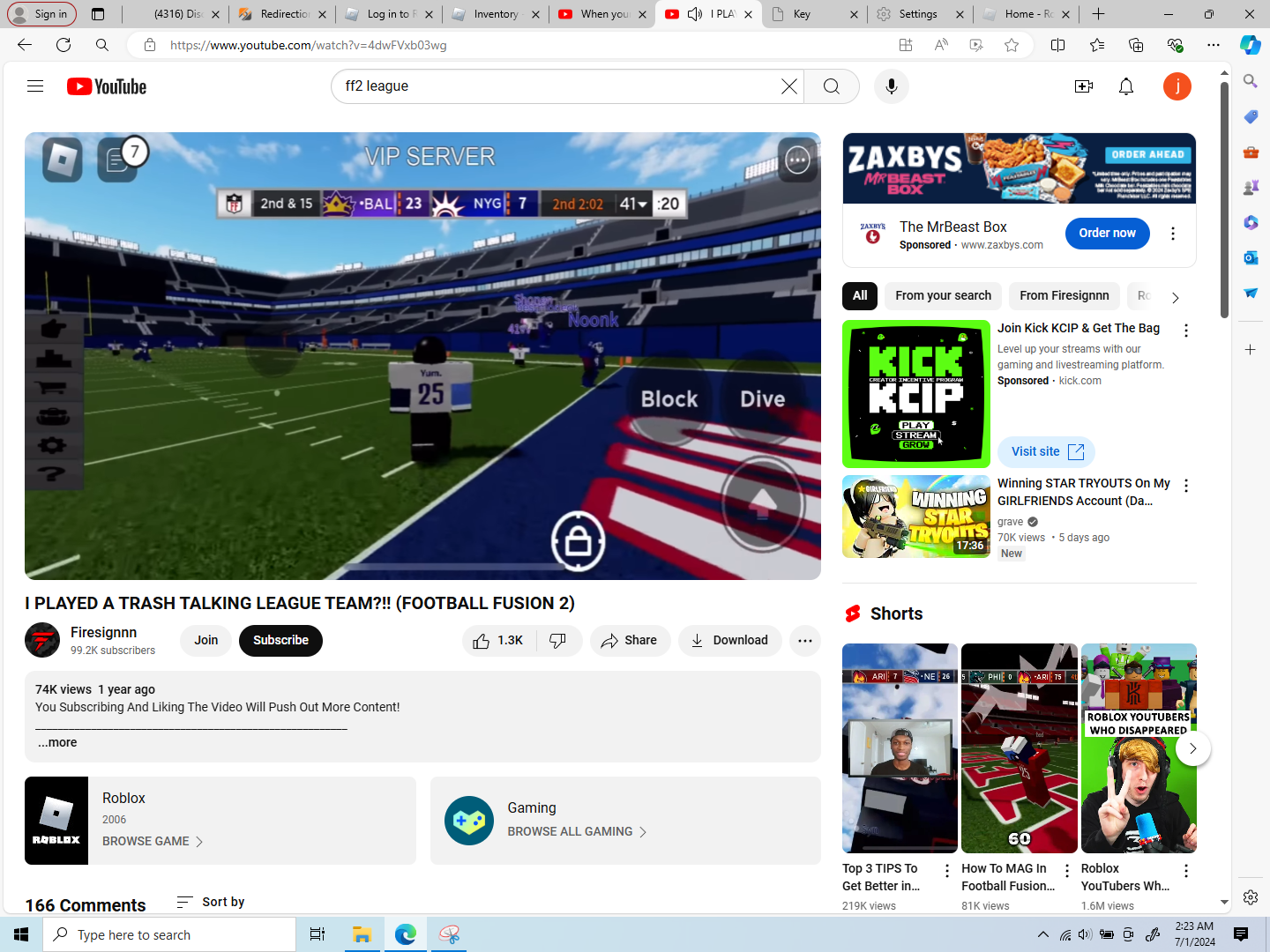
Task: Share this video
Action: 630,641
